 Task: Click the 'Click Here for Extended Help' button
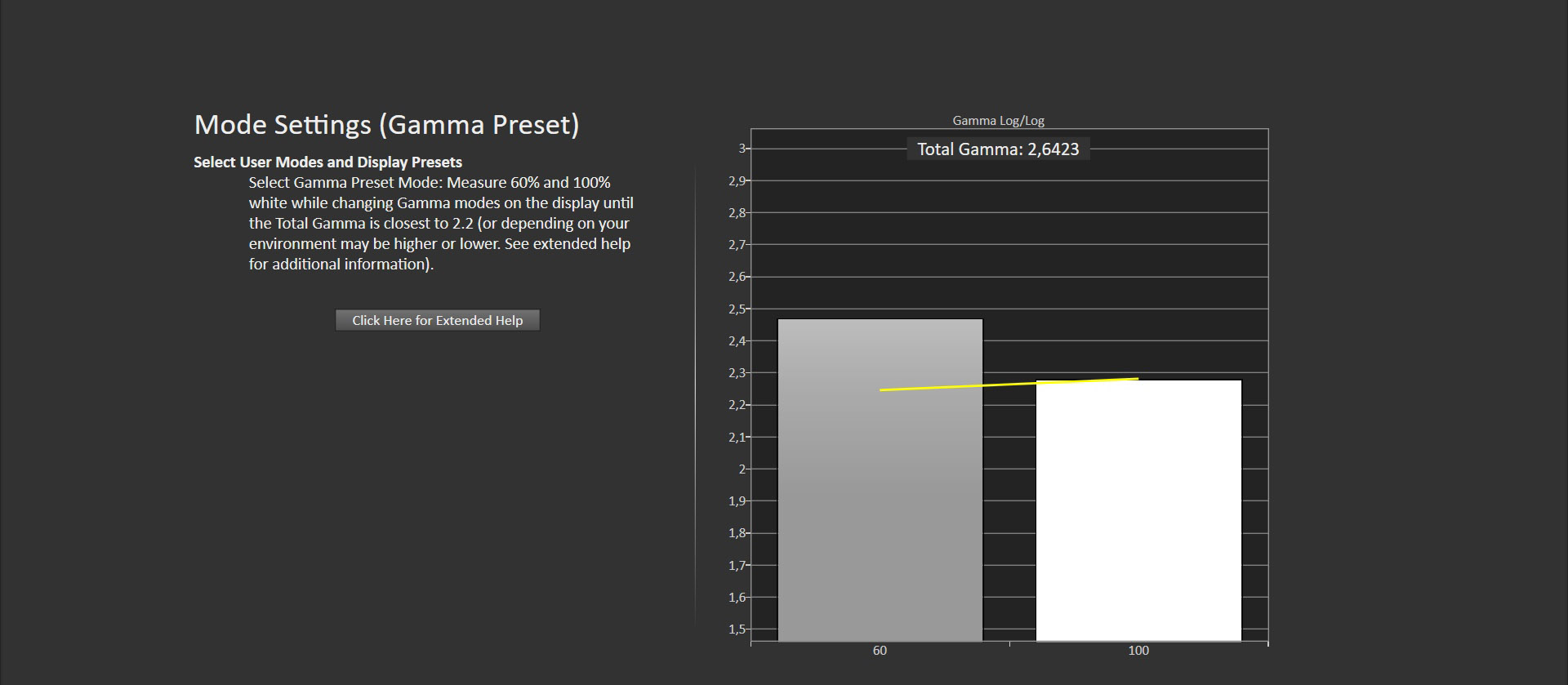click(x=437, y=320)
